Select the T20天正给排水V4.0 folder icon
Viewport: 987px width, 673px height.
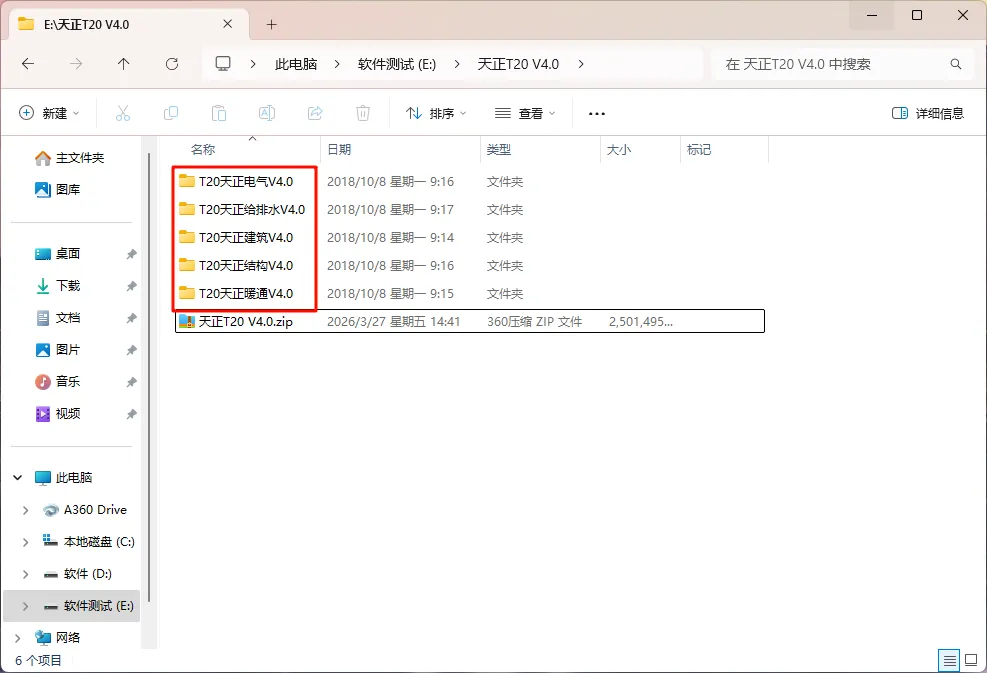[186, 209]
